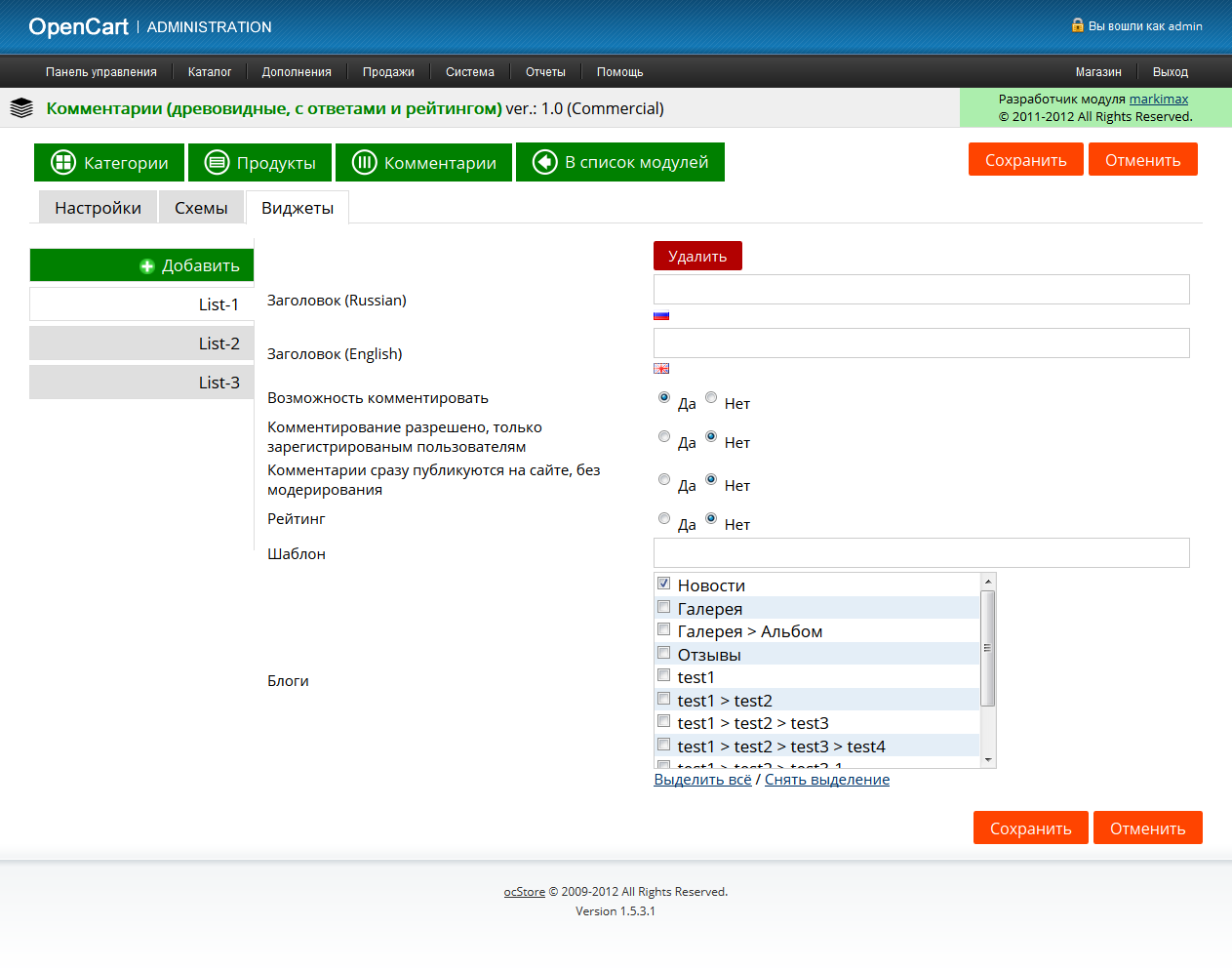Select Нет for Возможность комментировать
This screenshot has height=969, width=1232.
point(711,397)
